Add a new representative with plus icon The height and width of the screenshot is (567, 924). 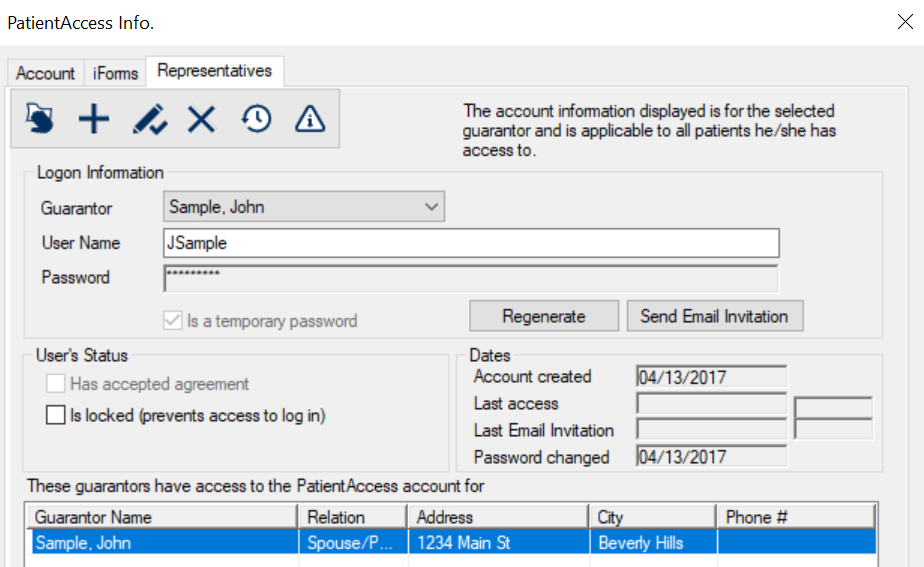pos(94,119)
